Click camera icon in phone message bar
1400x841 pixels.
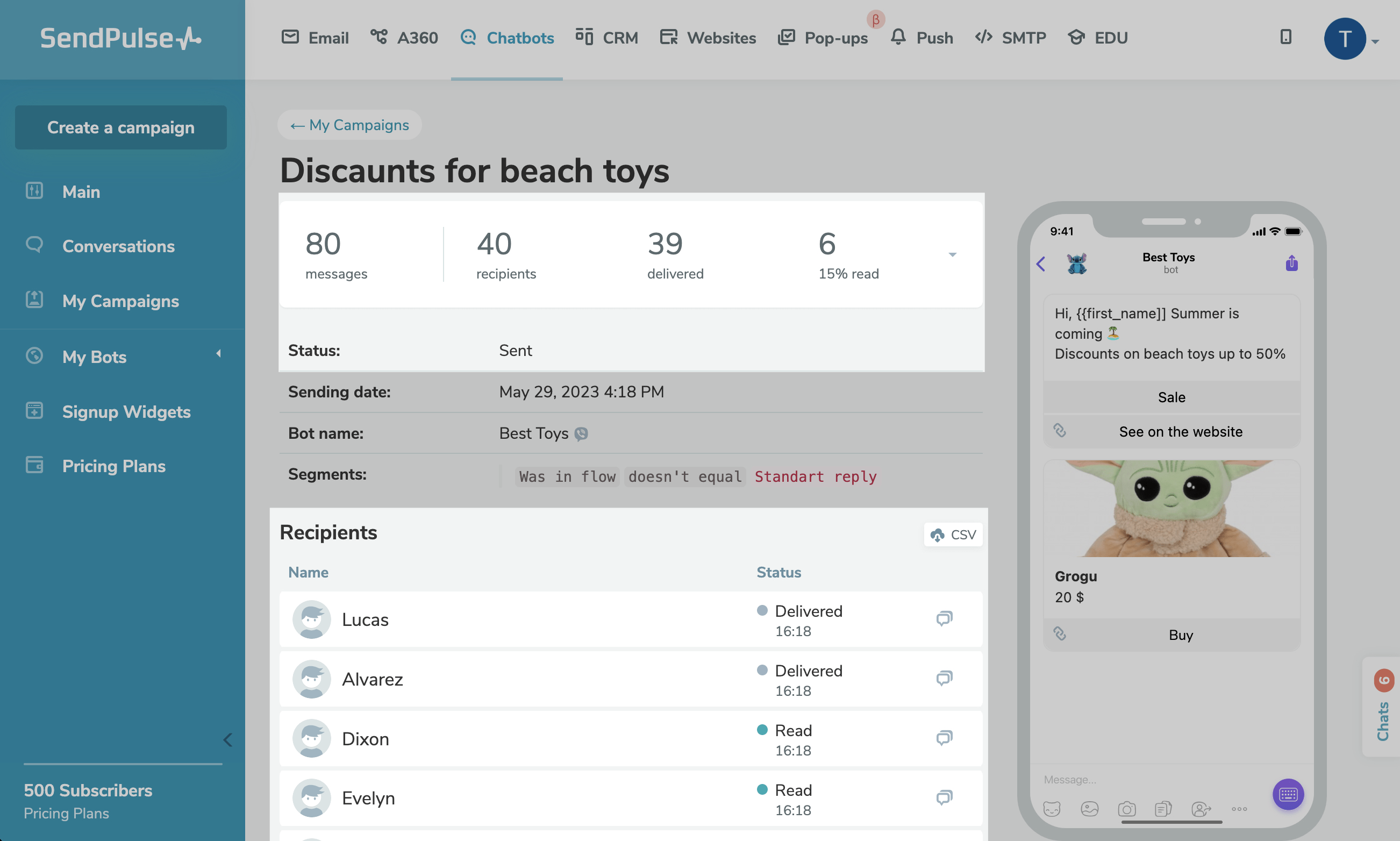[1126, 809]
